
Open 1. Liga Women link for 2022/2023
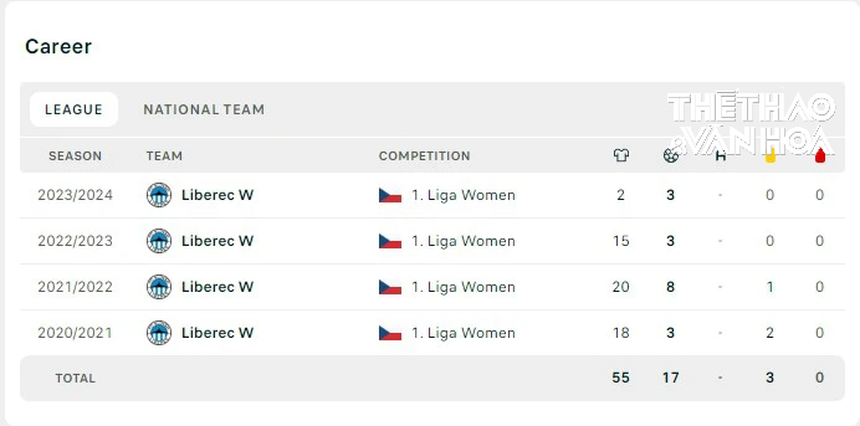pos(463,241)
